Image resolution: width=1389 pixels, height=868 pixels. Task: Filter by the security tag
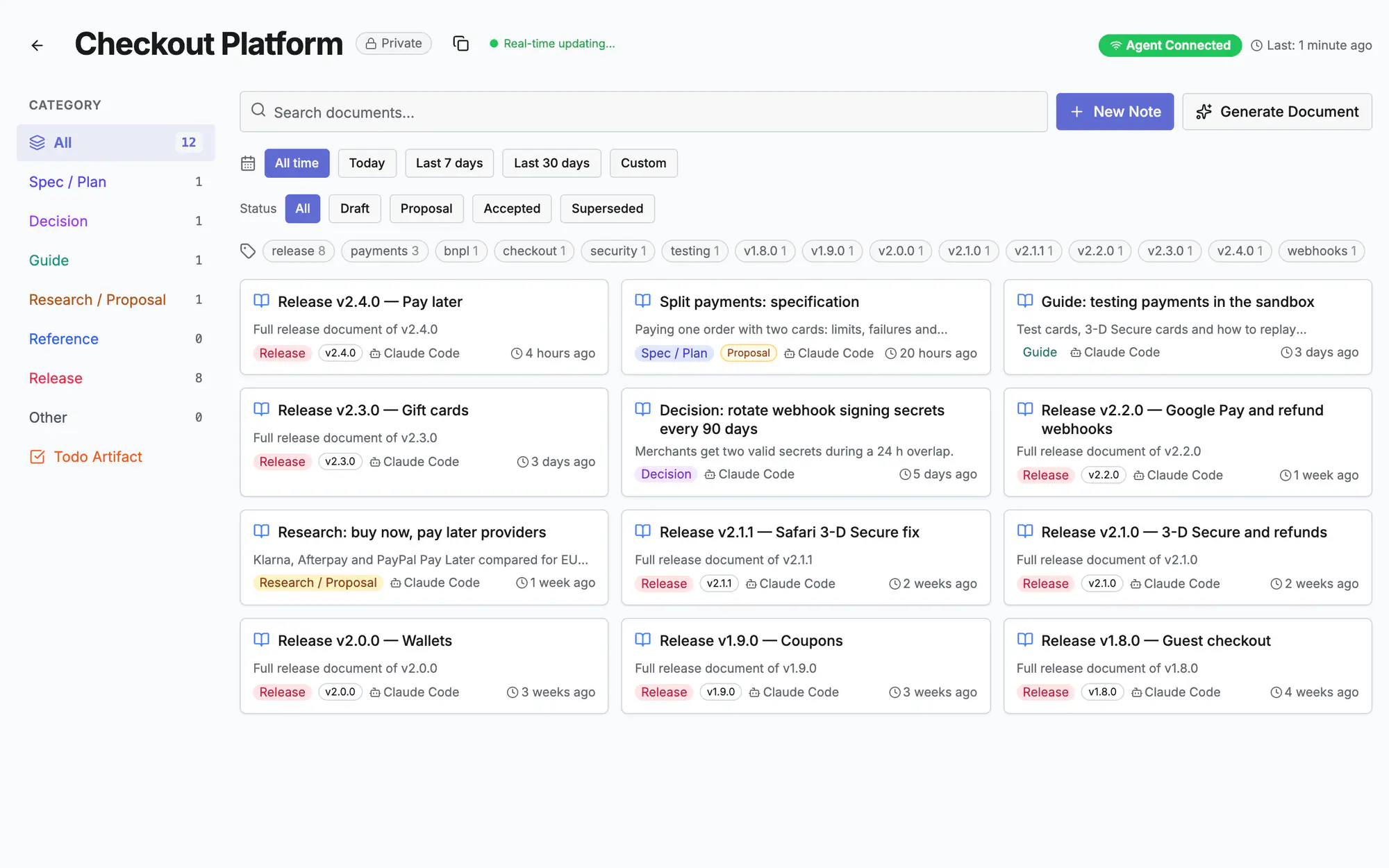618,251
